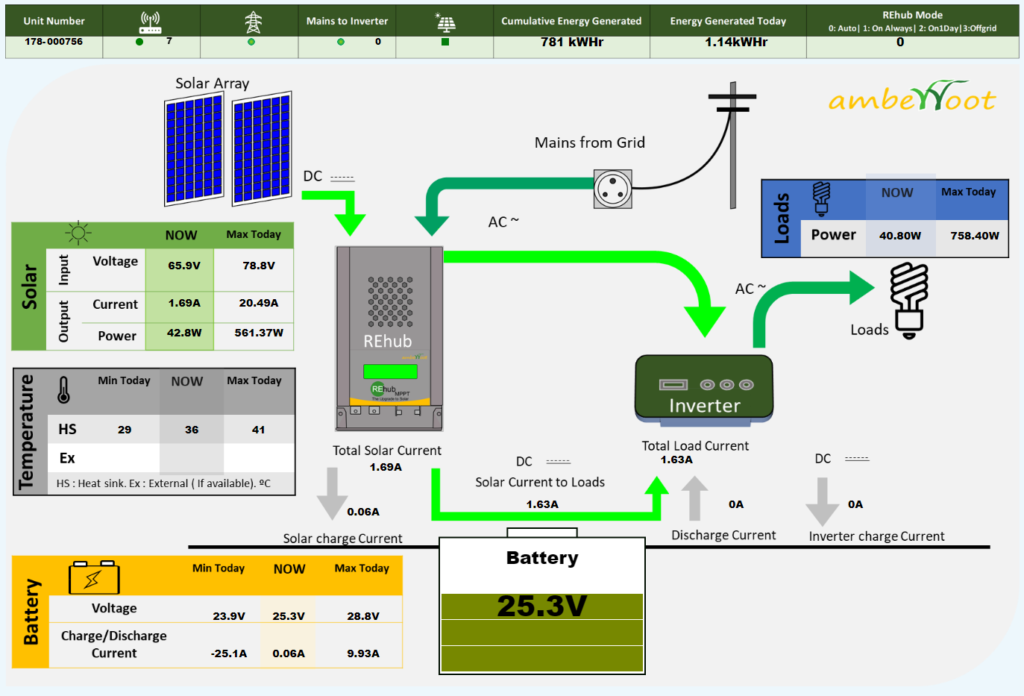
Task: Click the green solar status square
Action: [x=445, y=42]
